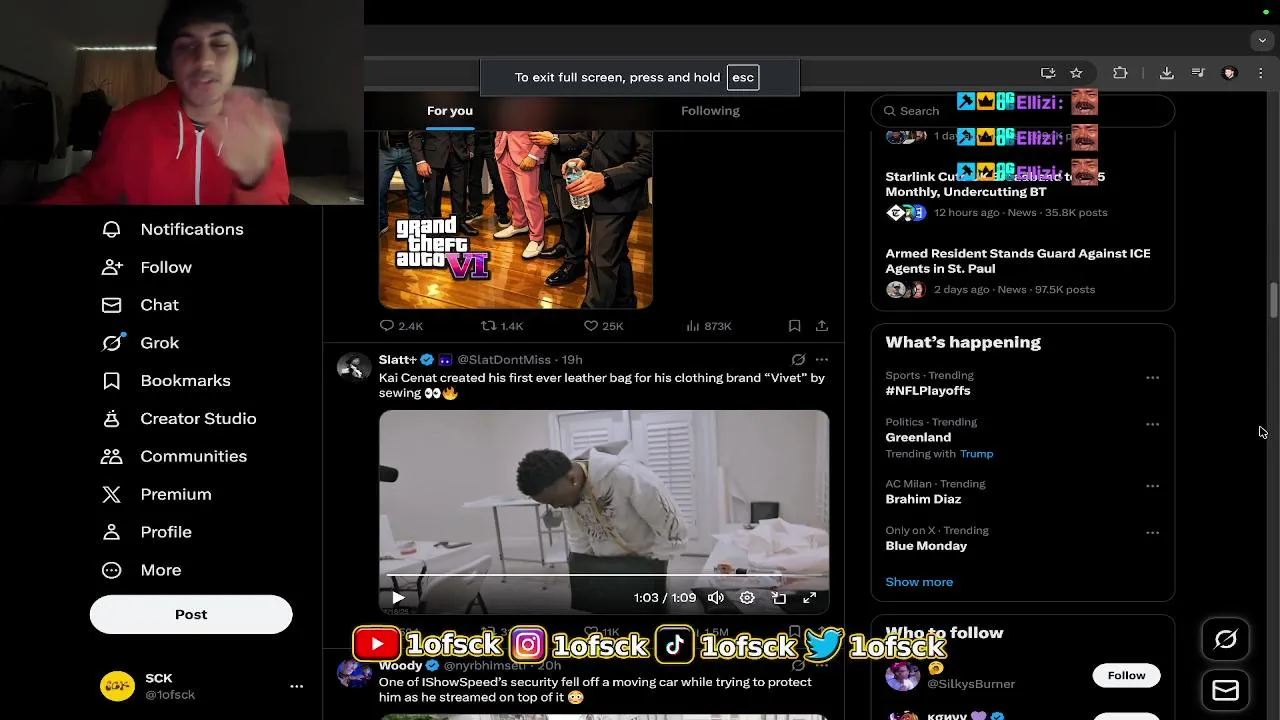Open Chat in the sidebar
Viewport: 1280px width, 720px height.
coord(140,305)
